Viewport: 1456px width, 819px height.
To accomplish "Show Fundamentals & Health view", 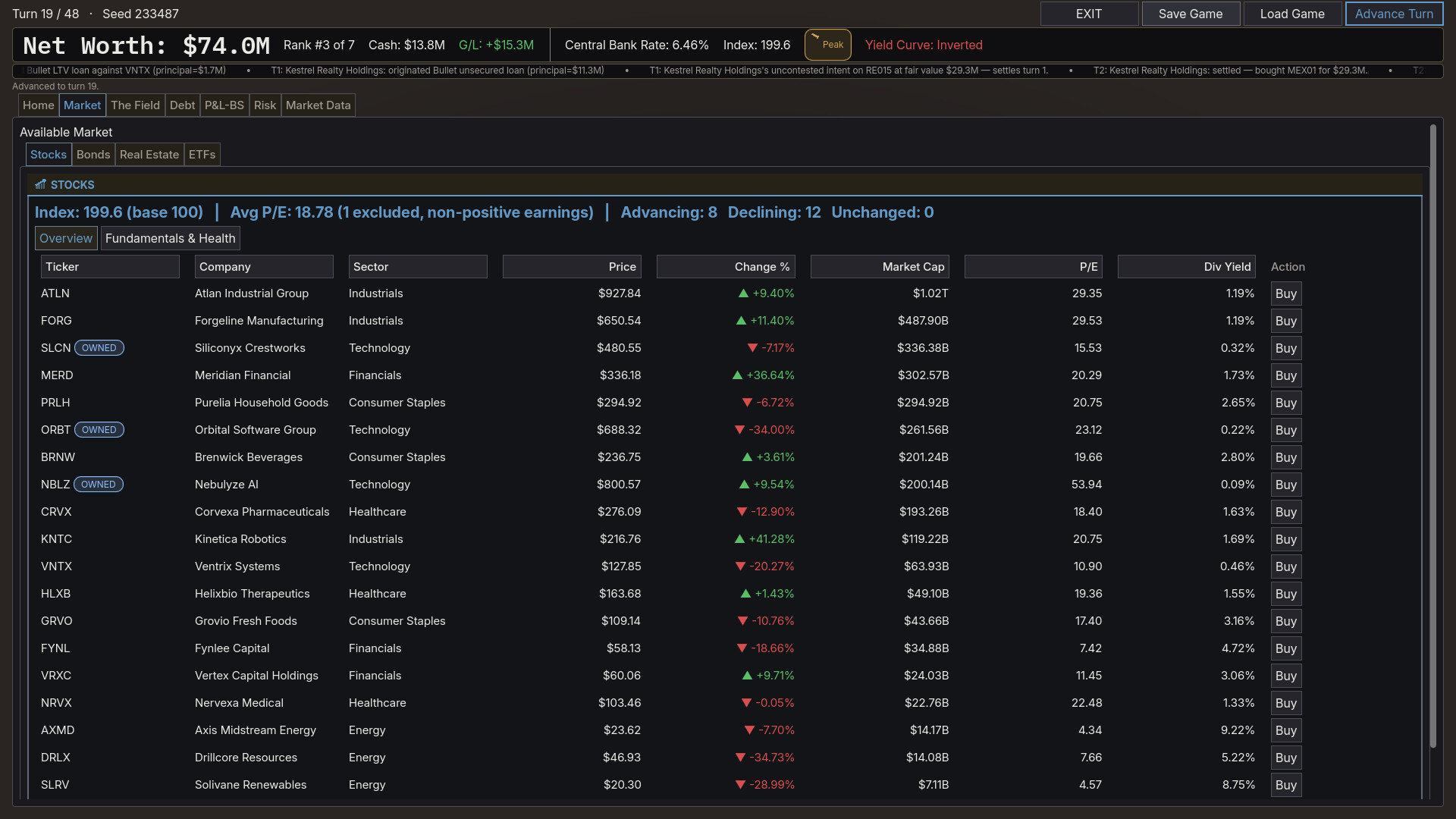I will 170,238.
